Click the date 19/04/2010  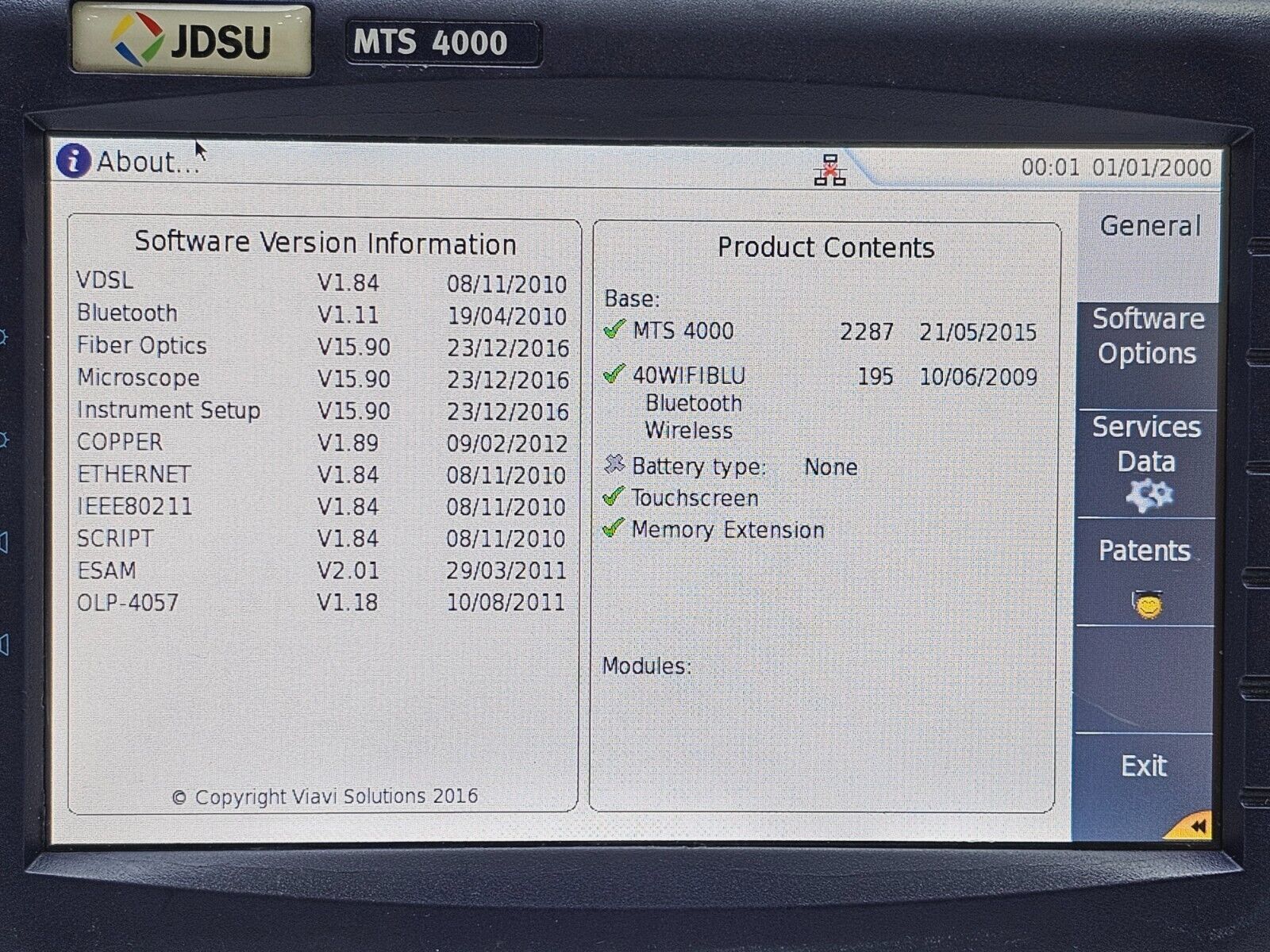pyautogui.click(x=507, y=316)
